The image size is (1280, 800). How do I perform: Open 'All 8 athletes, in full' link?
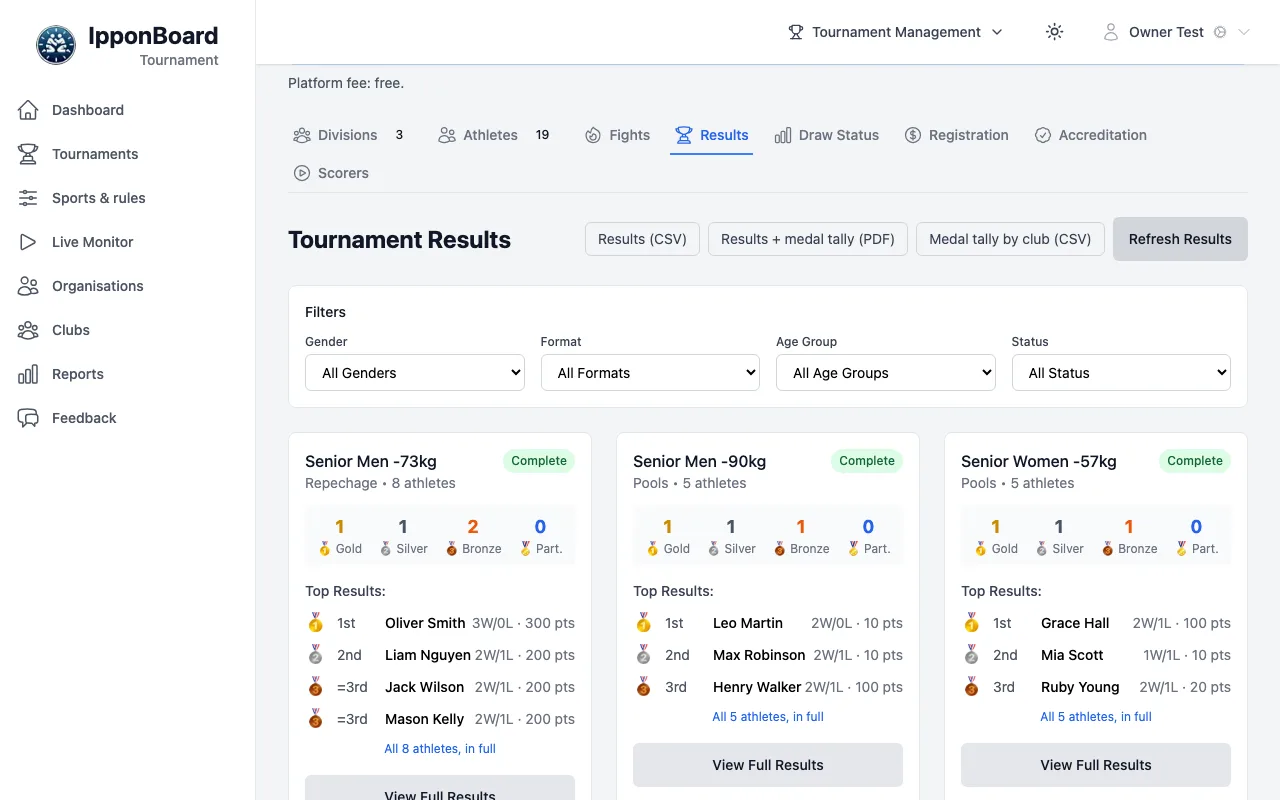(x=440, y=749)
